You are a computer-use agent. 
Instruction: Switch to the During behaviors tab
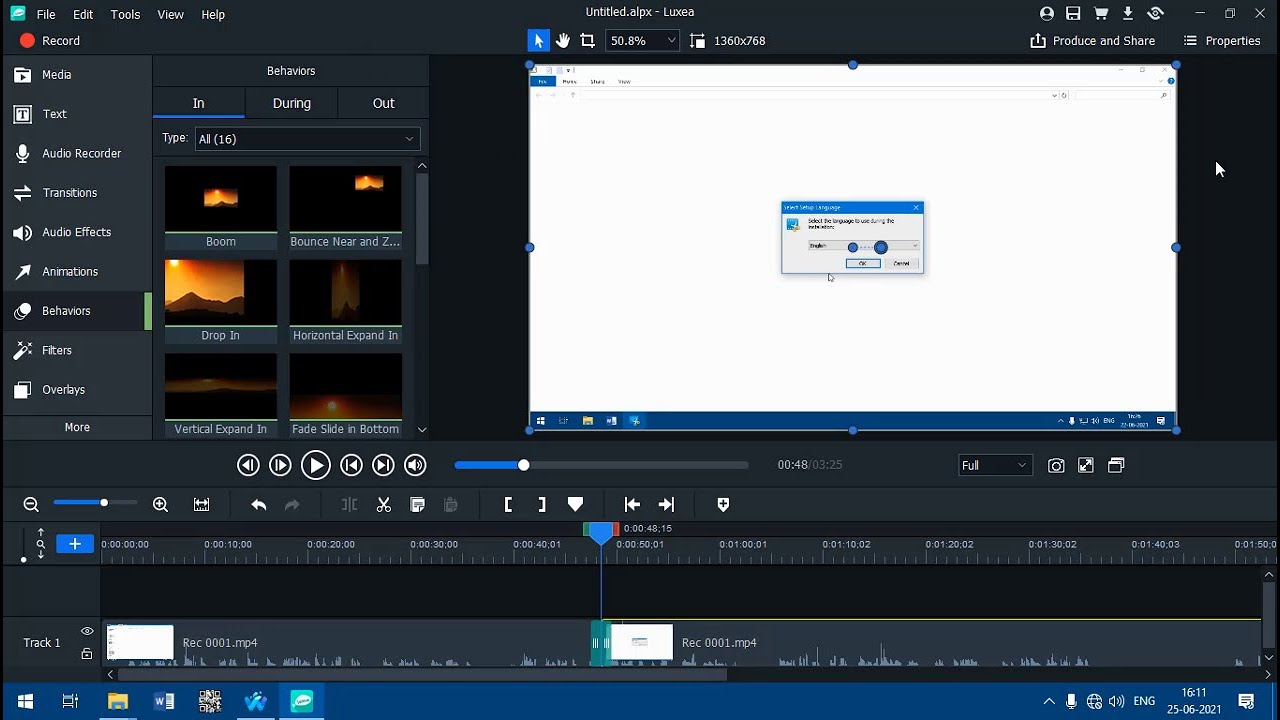(x=292, y=103)
